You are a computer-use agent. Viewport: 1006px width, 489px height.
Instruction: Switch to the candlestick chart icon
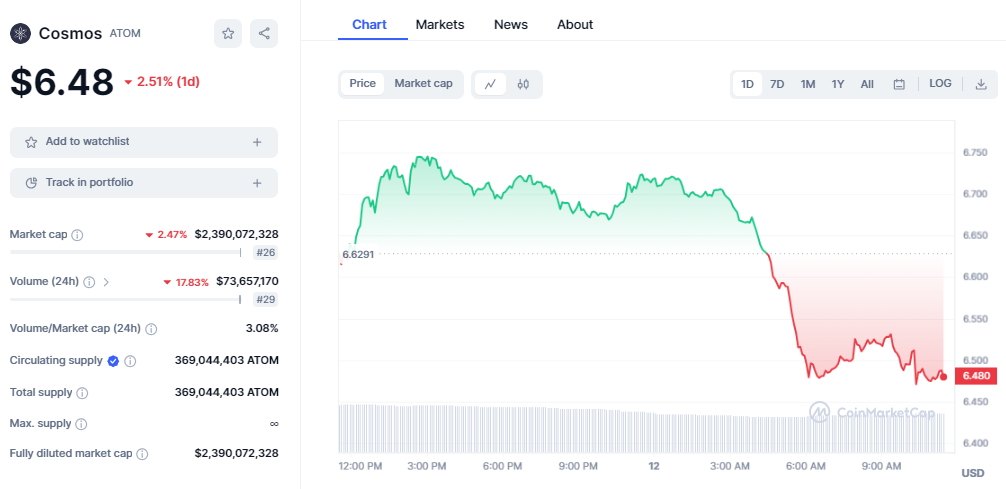coord(523,84)
